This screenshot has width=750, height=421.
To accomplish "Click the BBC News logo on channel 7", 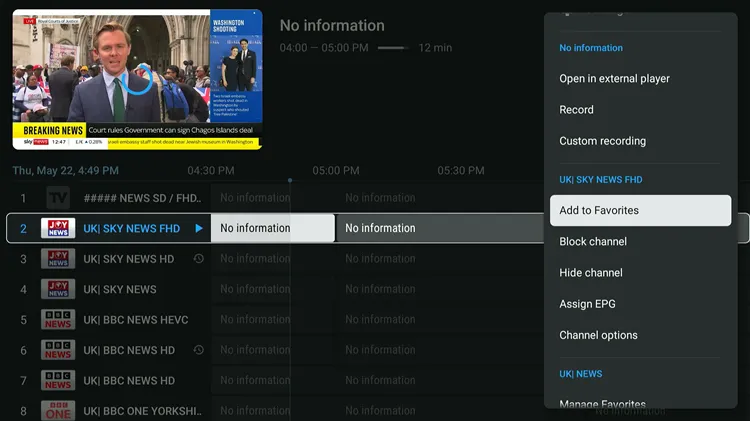I will [58, 380].
